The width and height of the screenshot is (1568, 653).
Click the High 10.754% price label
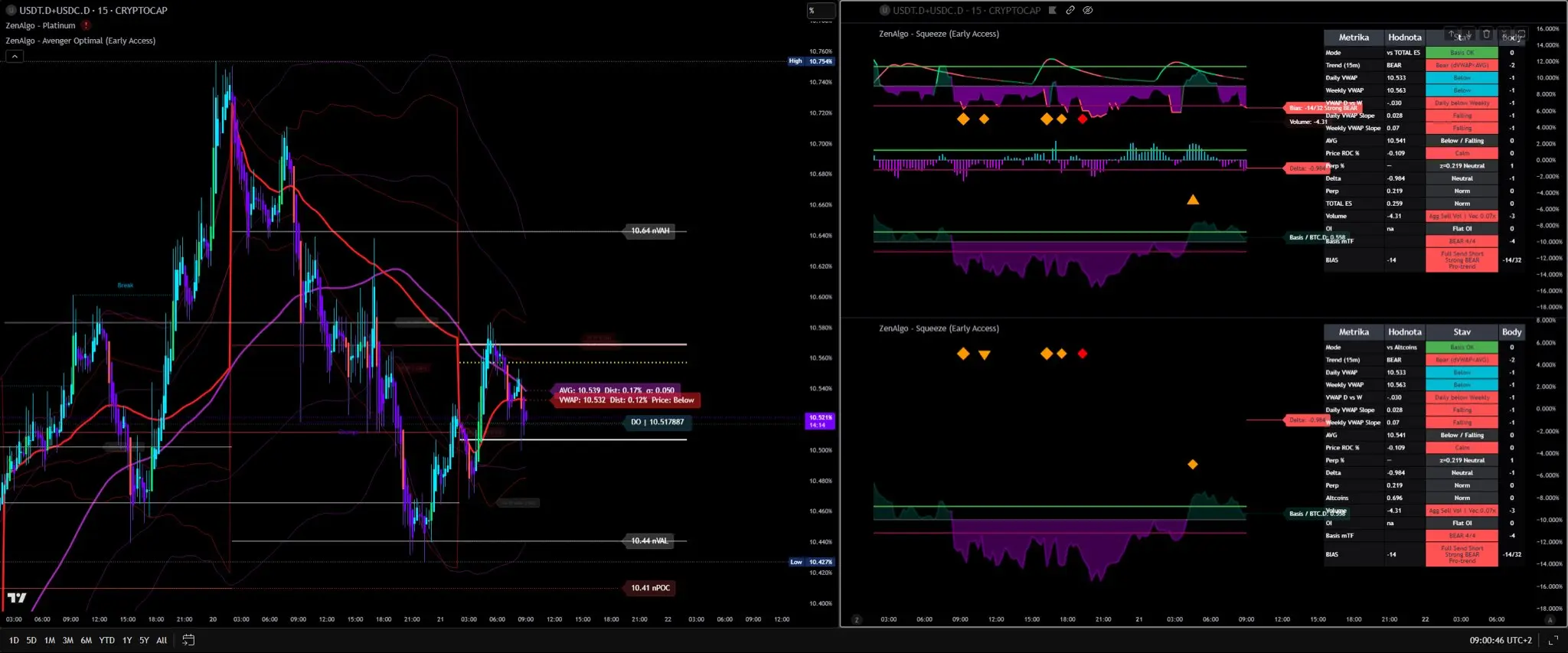click(x=812, y=61)
